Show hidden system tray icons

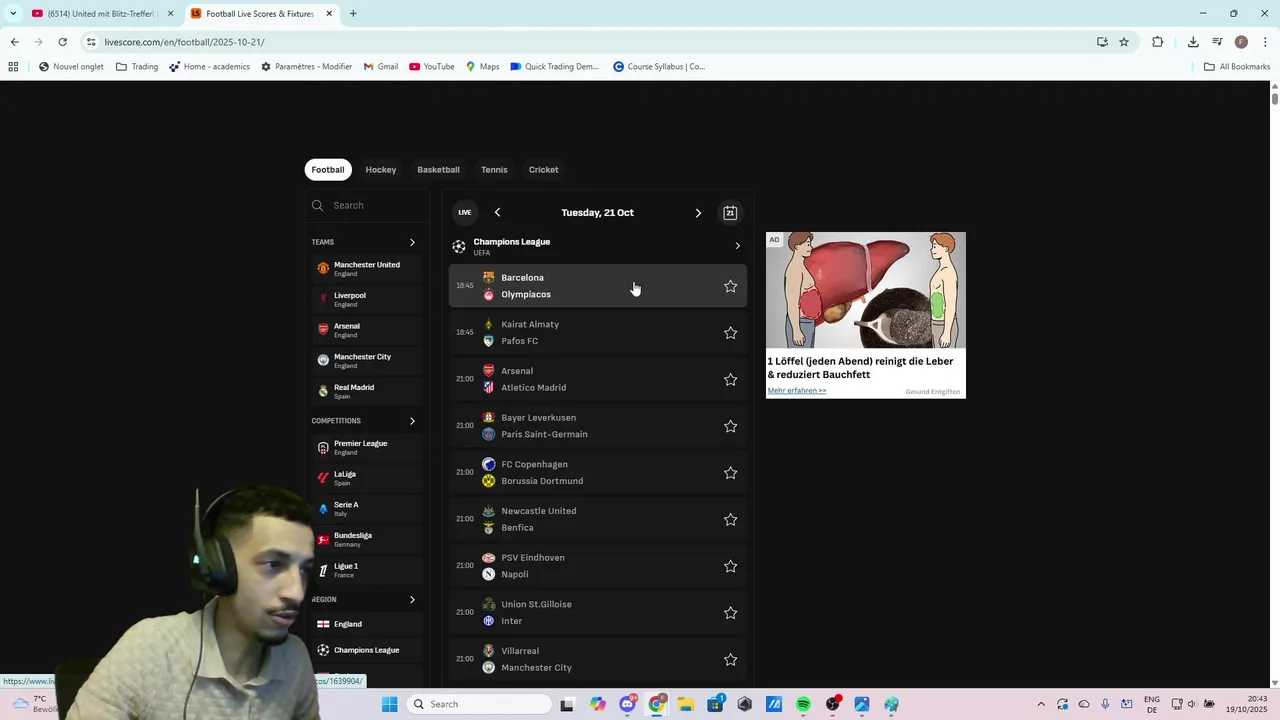pos(1041,704)
